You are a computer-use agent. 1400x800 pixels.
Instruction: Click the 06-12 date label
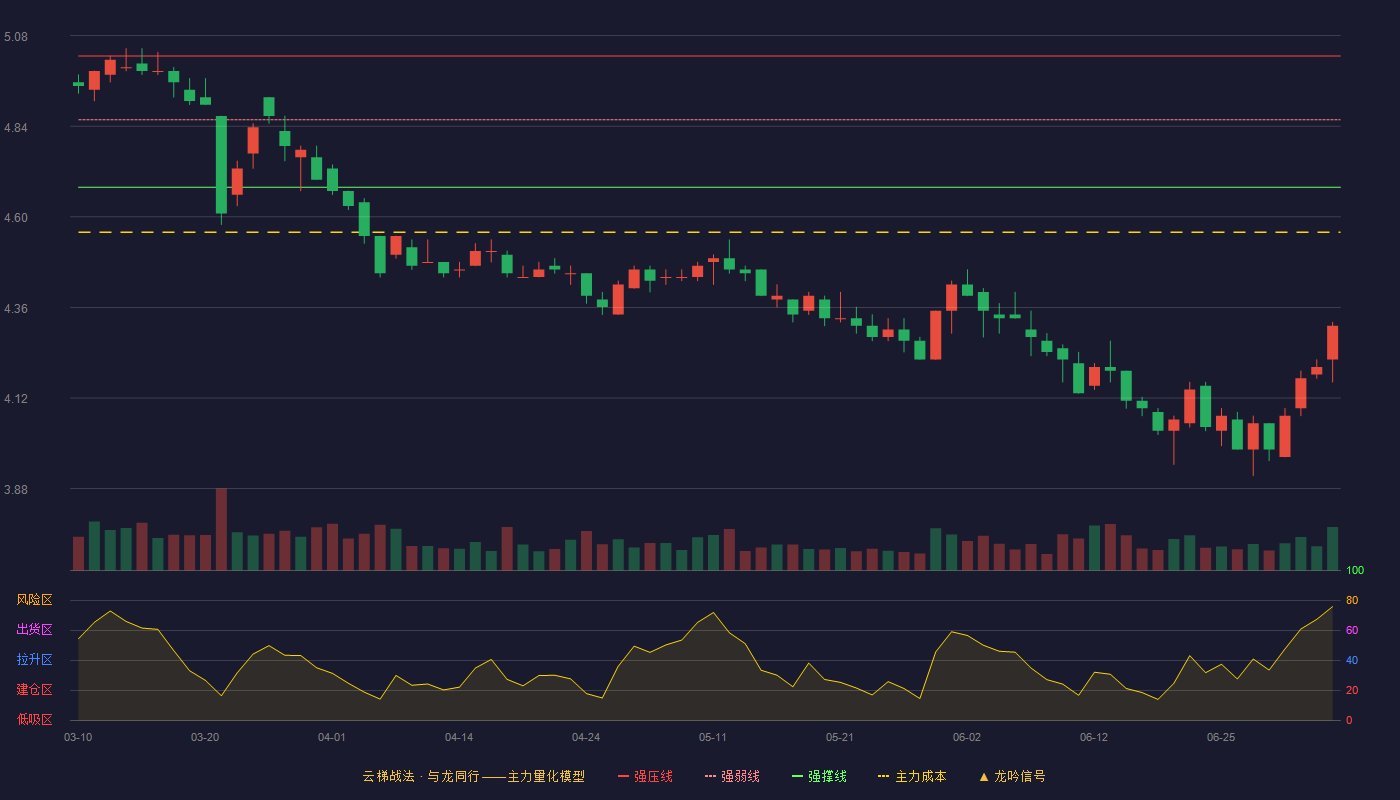click(1094, 737)
